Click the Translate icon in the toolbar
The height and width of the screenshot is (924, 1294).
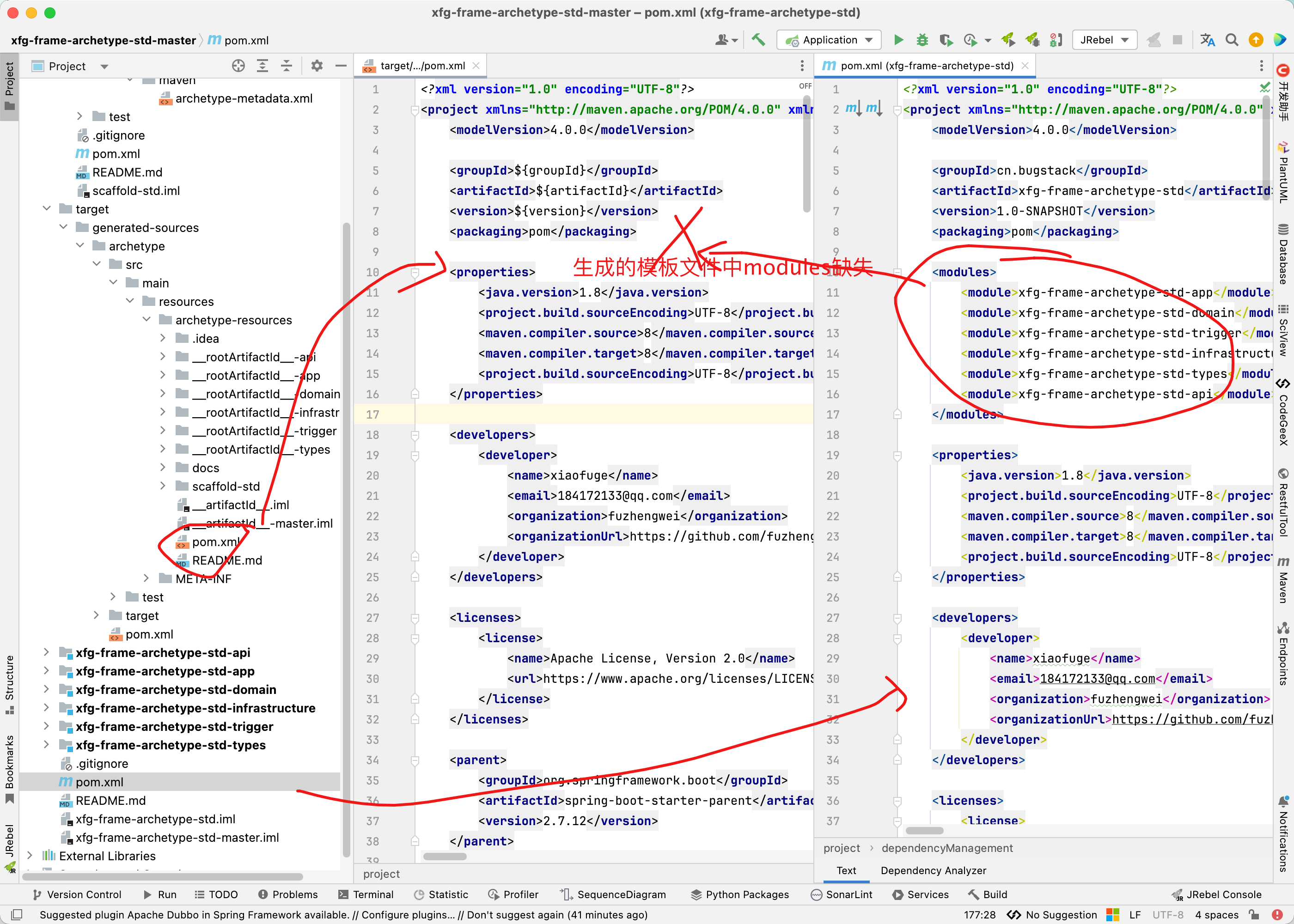1208,40
